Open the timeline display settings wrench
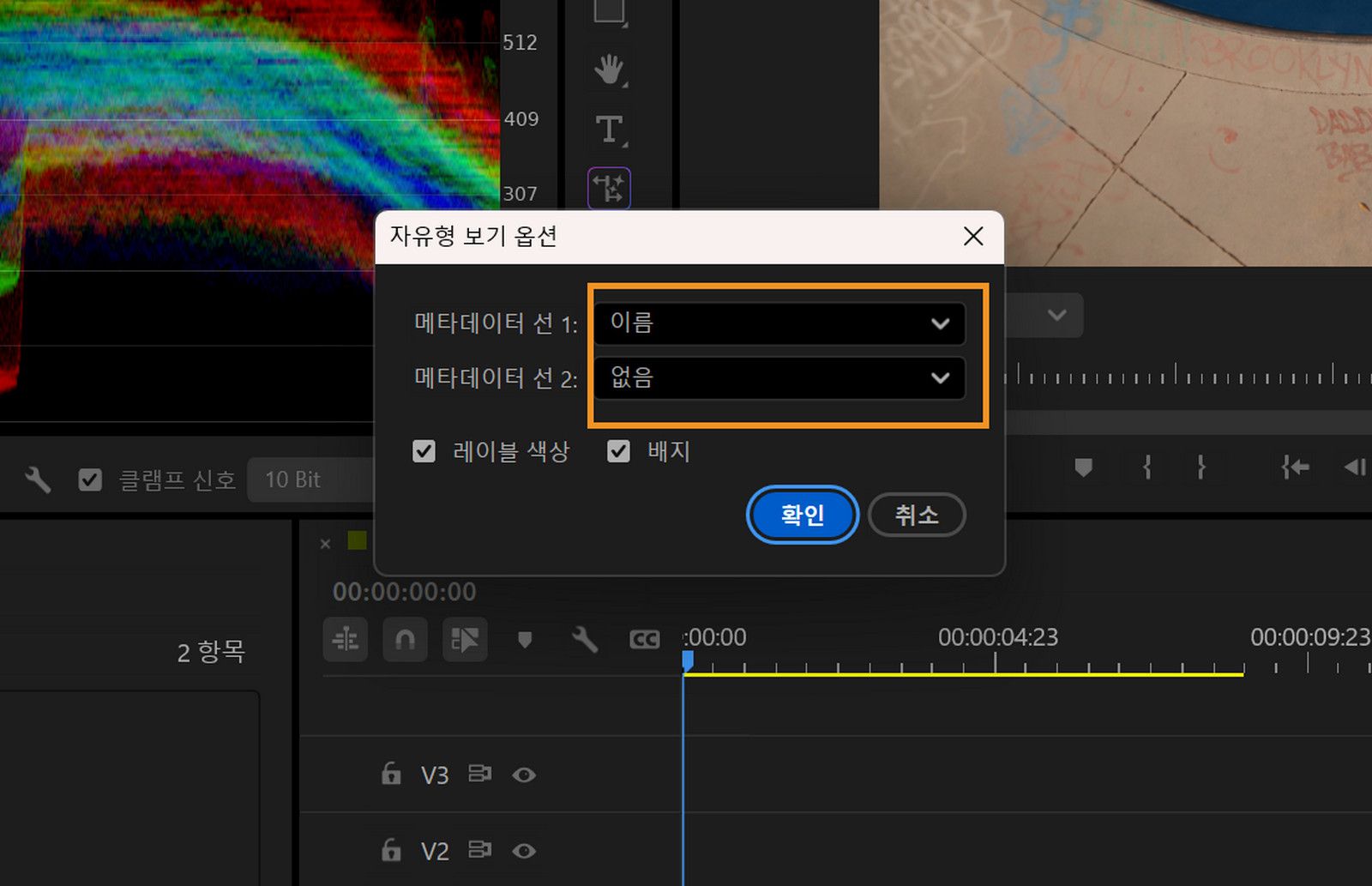The height and width of the screenshot is (886, 1372). (584, 639)
